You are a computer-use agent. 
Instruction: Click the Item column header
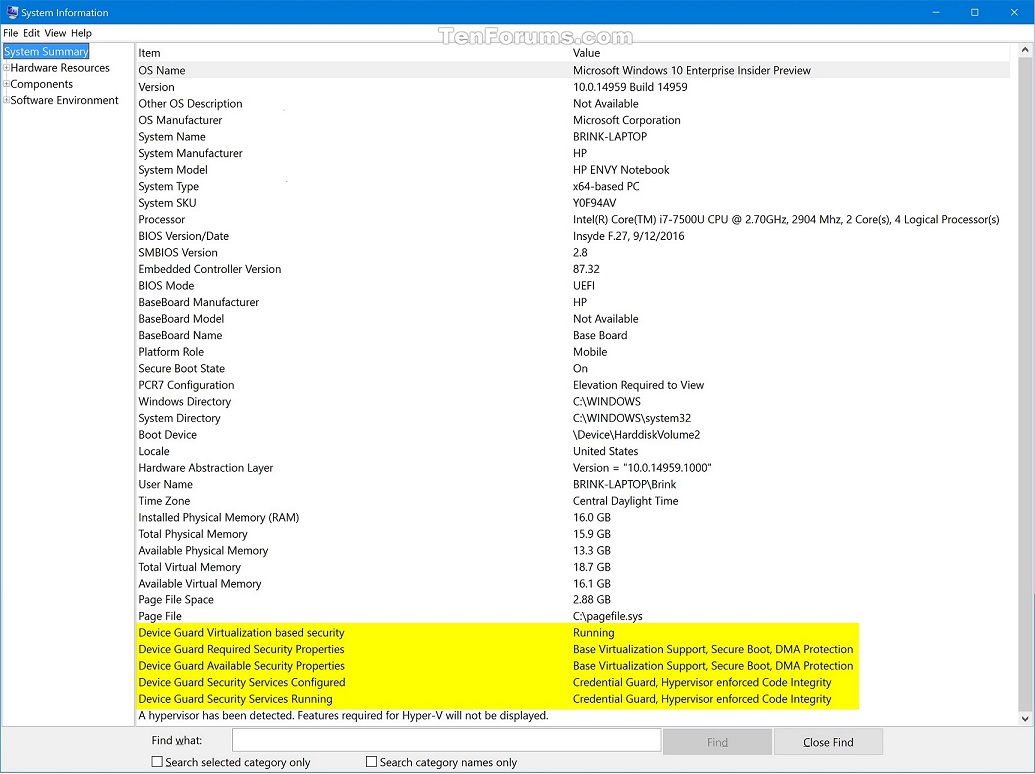(352, 53)
